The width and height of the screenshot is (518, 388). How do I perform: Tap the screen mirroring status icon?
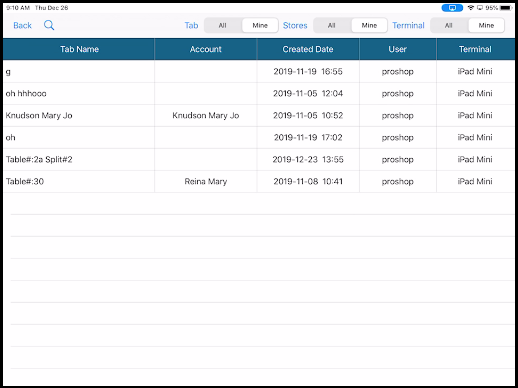click(452, 8)
